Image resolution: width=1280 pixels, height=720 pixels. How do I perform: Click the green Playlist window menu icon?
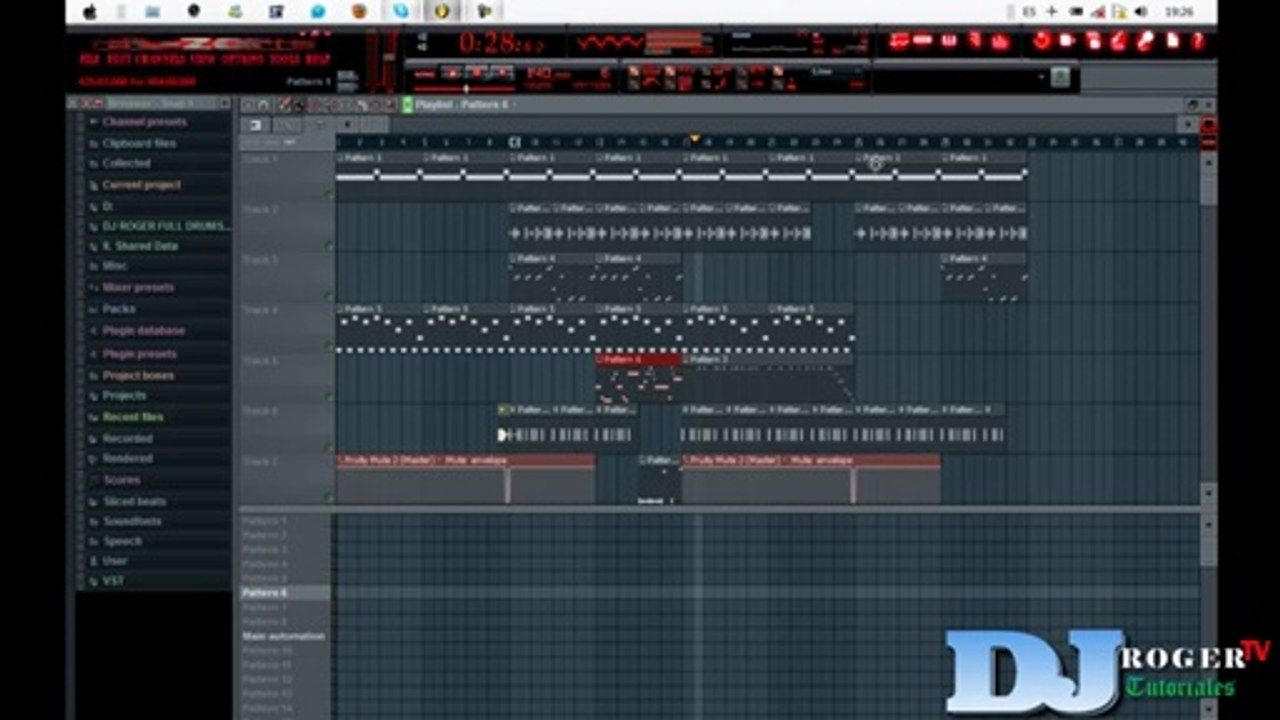(408, 104)
